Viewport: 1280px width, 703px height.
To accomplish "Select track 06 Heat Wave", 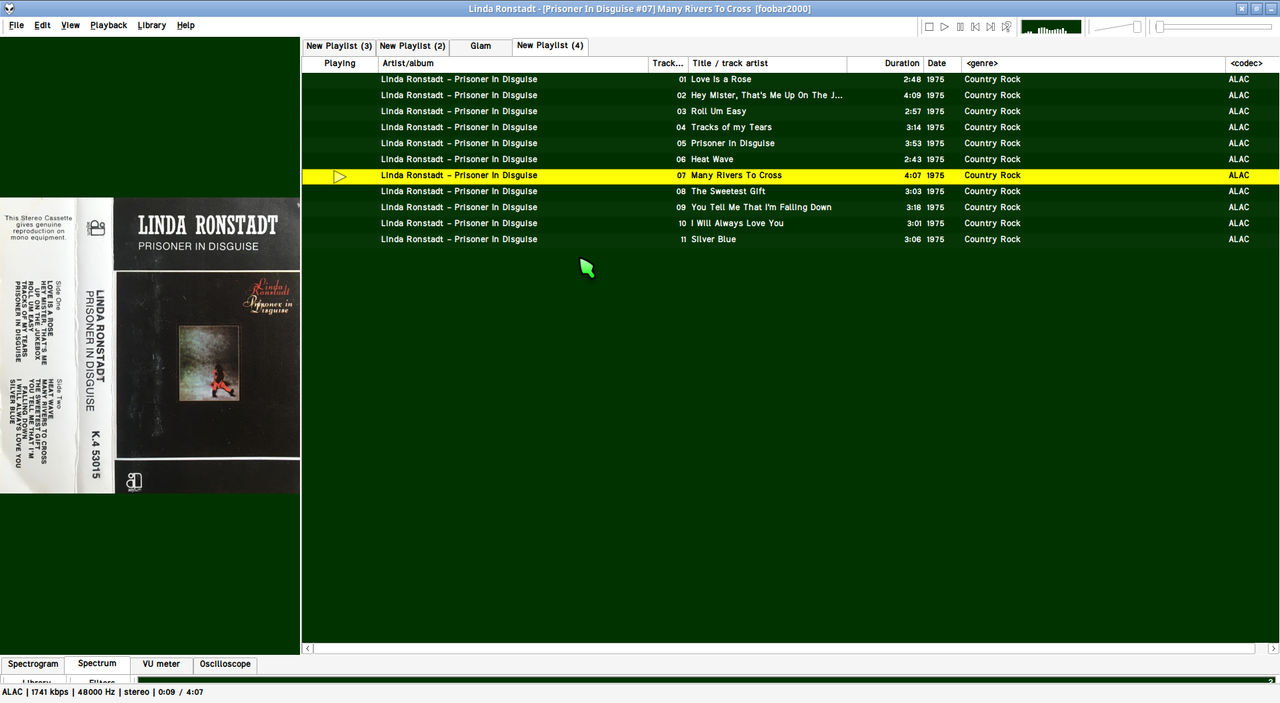I will pos(790,160).
